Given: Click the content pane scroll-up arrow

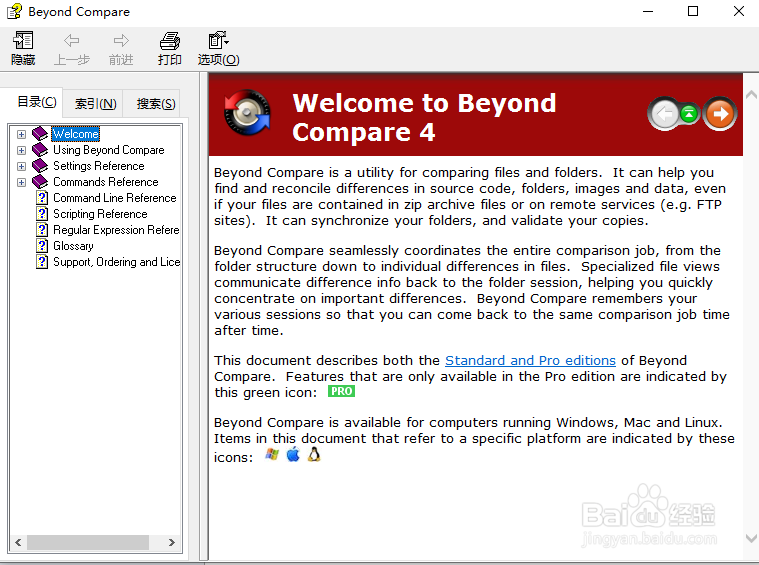Looking at the screenshot, I should click(751, 94).
